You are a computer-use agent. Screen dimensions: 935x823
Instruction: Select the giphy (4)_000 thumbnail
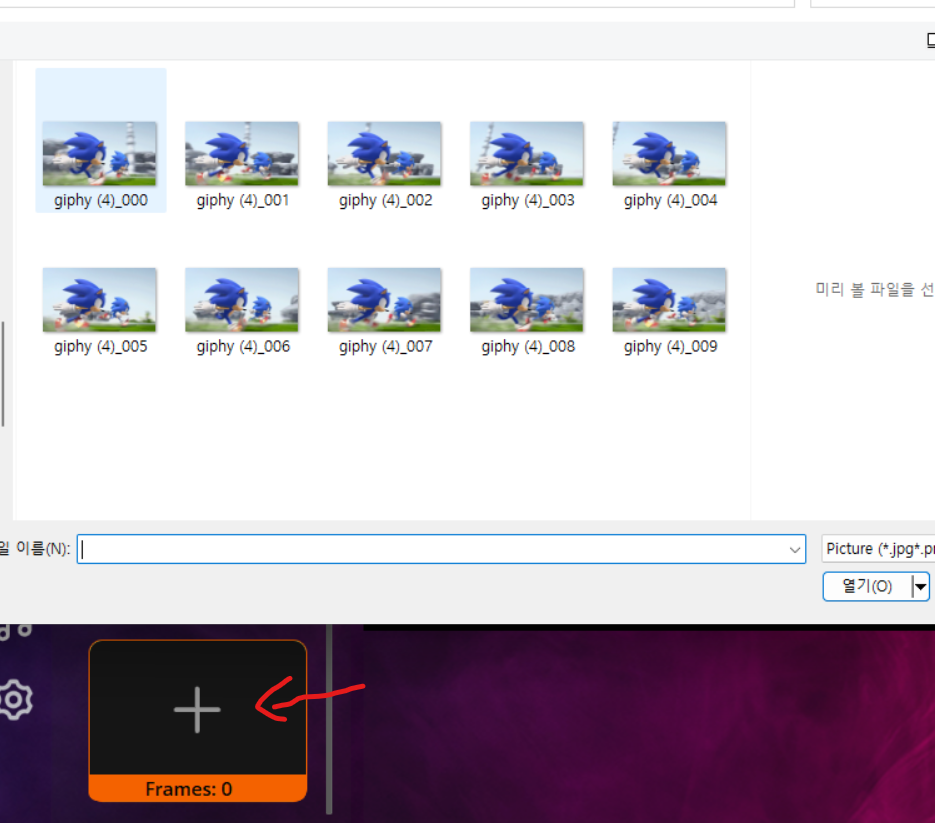(100, 154)
